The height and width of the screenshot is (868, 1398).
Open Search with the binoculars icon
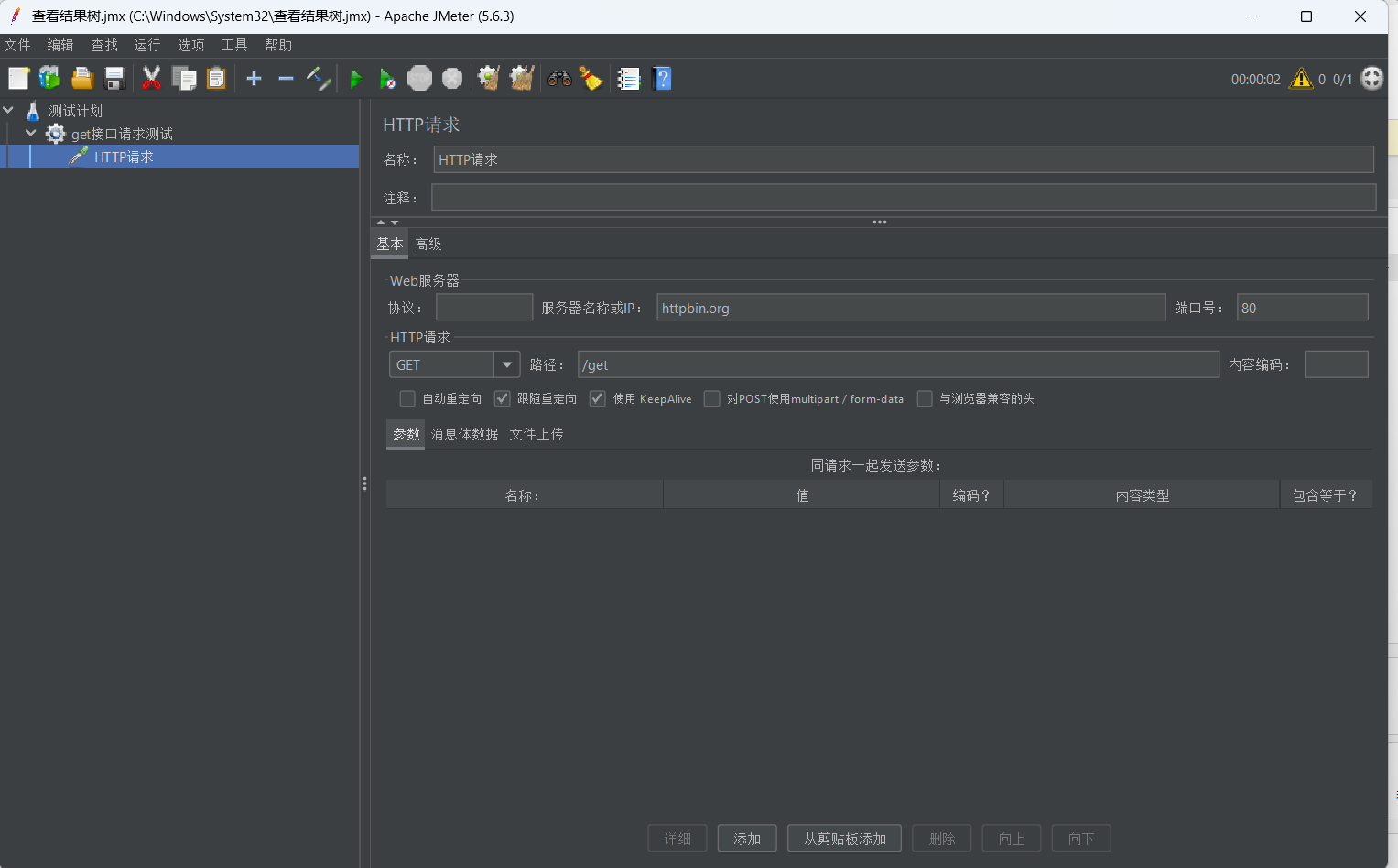(559, 79)
